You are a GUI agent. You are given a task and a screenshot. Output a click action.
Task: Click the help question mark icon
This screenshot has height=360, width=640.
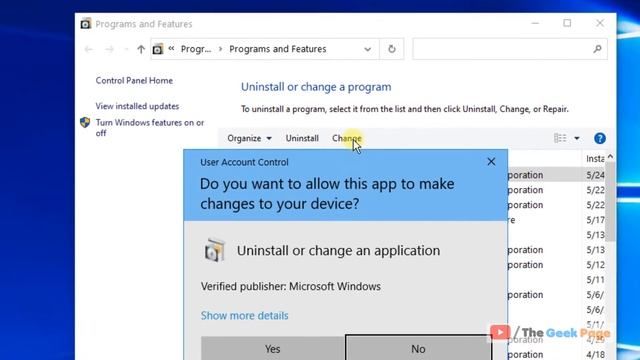[600, 138]
